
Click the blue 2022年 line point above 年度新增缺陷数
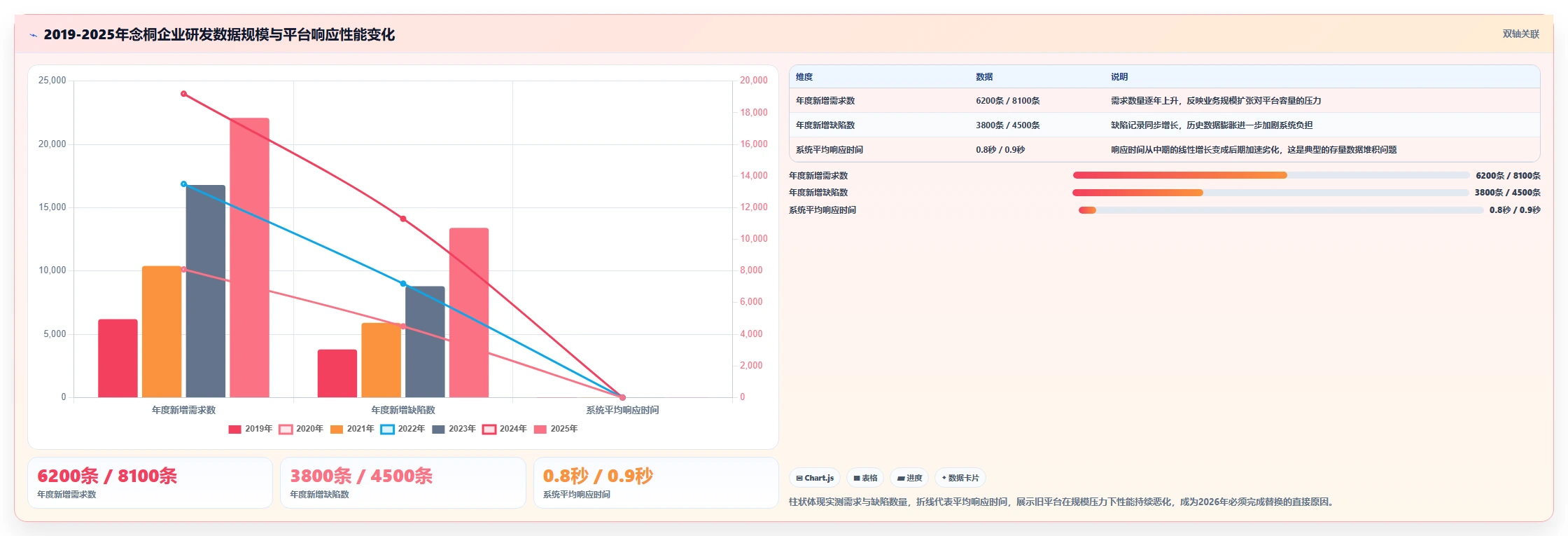403,284
